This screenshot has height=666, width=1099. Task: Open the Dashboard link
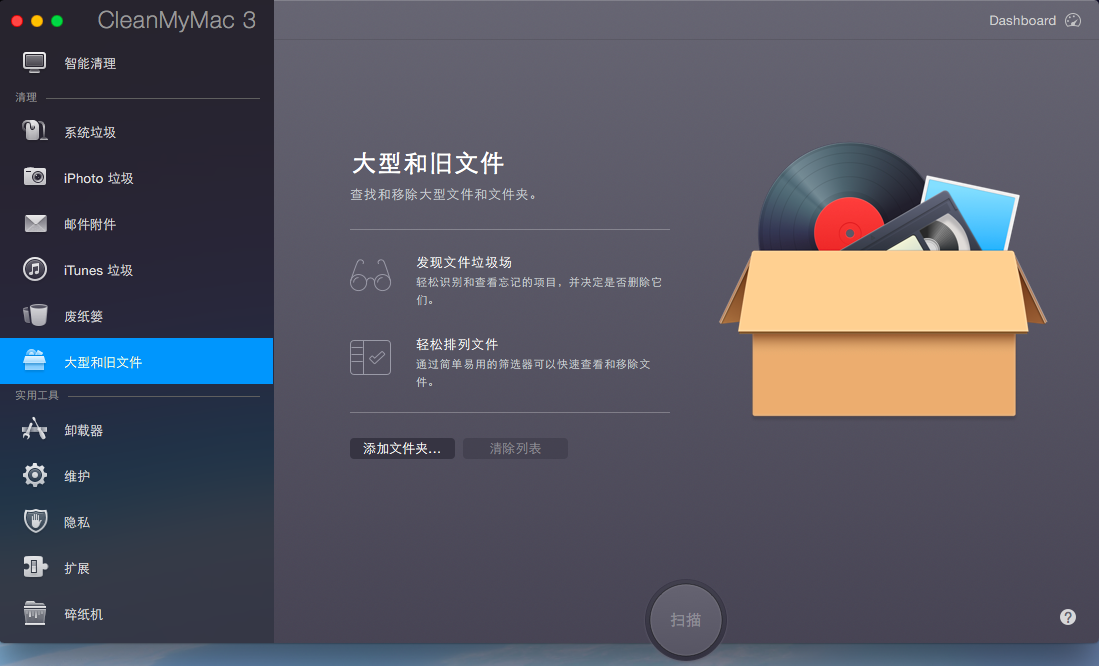point(1022,20)
